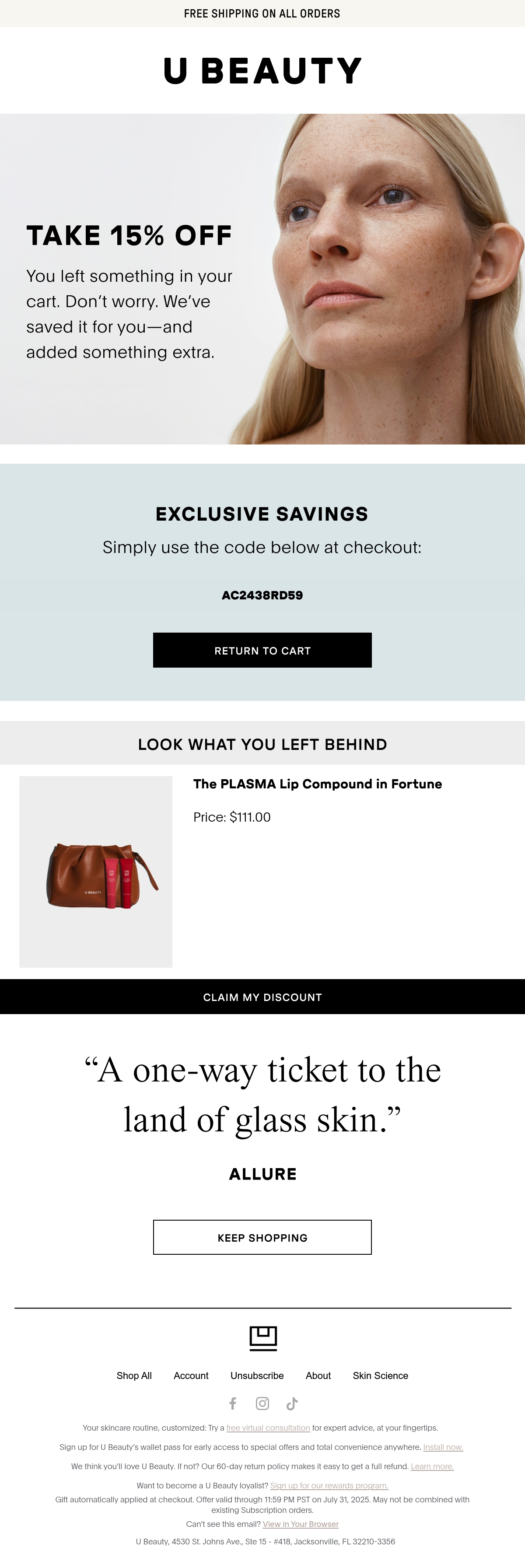The width and height of the screenshot is (525, 1568).
Task: Click the Return to Cart button
Action: 262,650
